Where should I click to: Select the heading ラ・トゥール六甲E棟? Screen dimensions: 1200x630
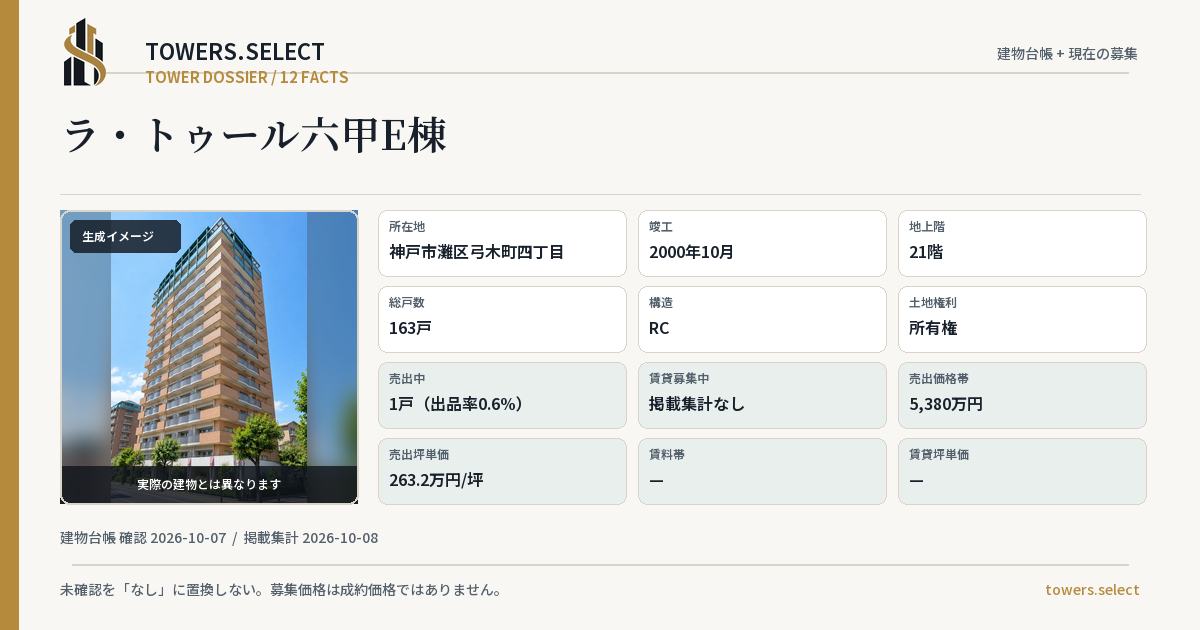255,135
